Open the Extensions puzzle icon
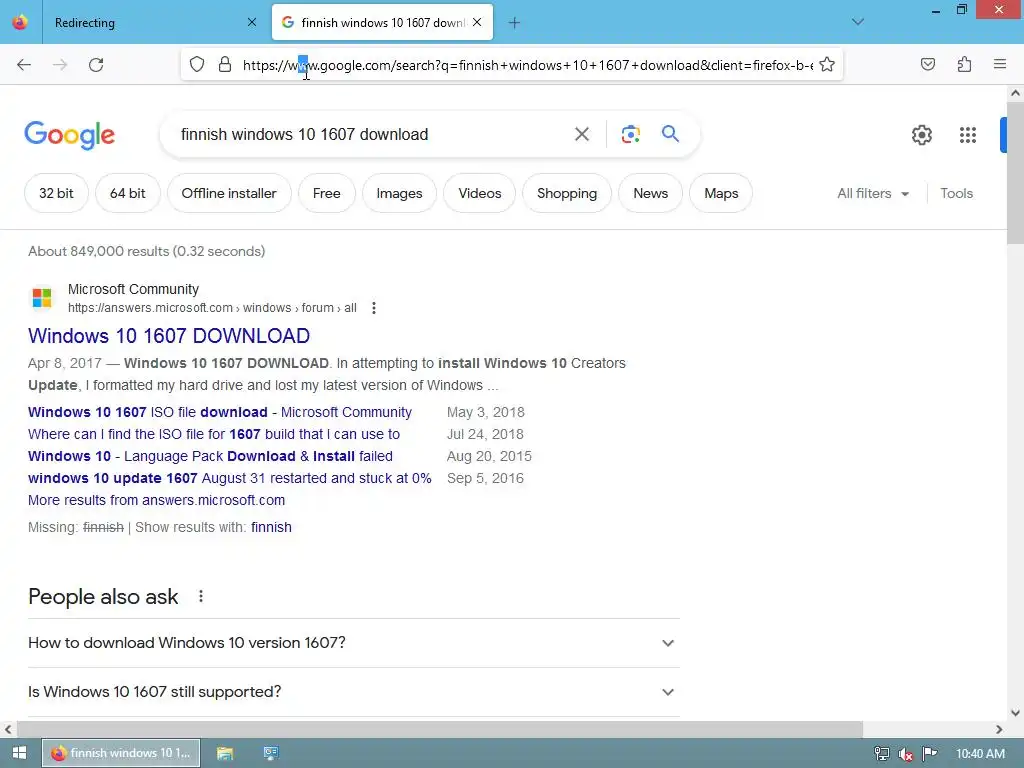 click(x=964, y=64)
